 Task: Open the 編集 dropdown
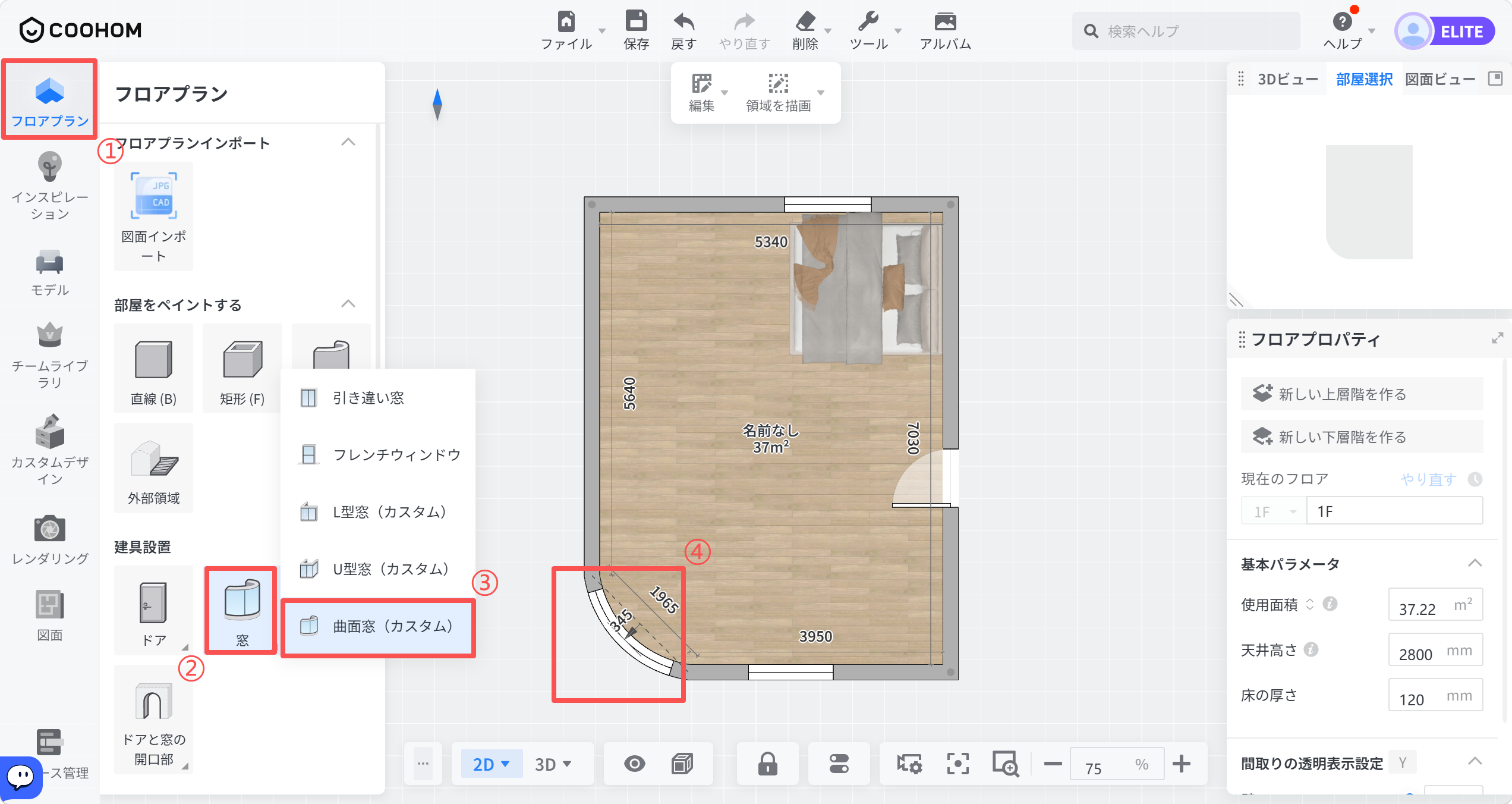[x=724, y=93]
